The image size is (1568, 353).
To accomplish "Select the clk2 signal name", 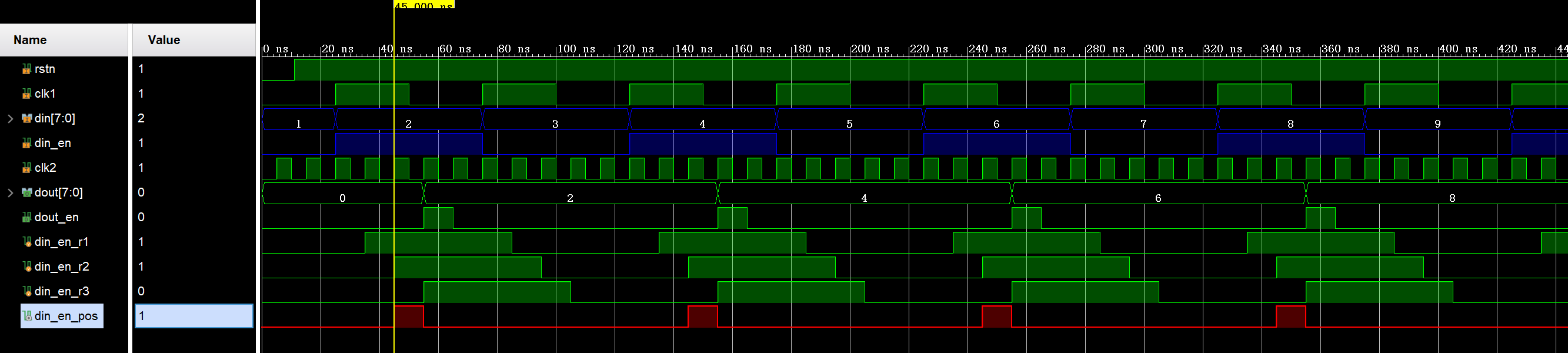I will (46, 167).
